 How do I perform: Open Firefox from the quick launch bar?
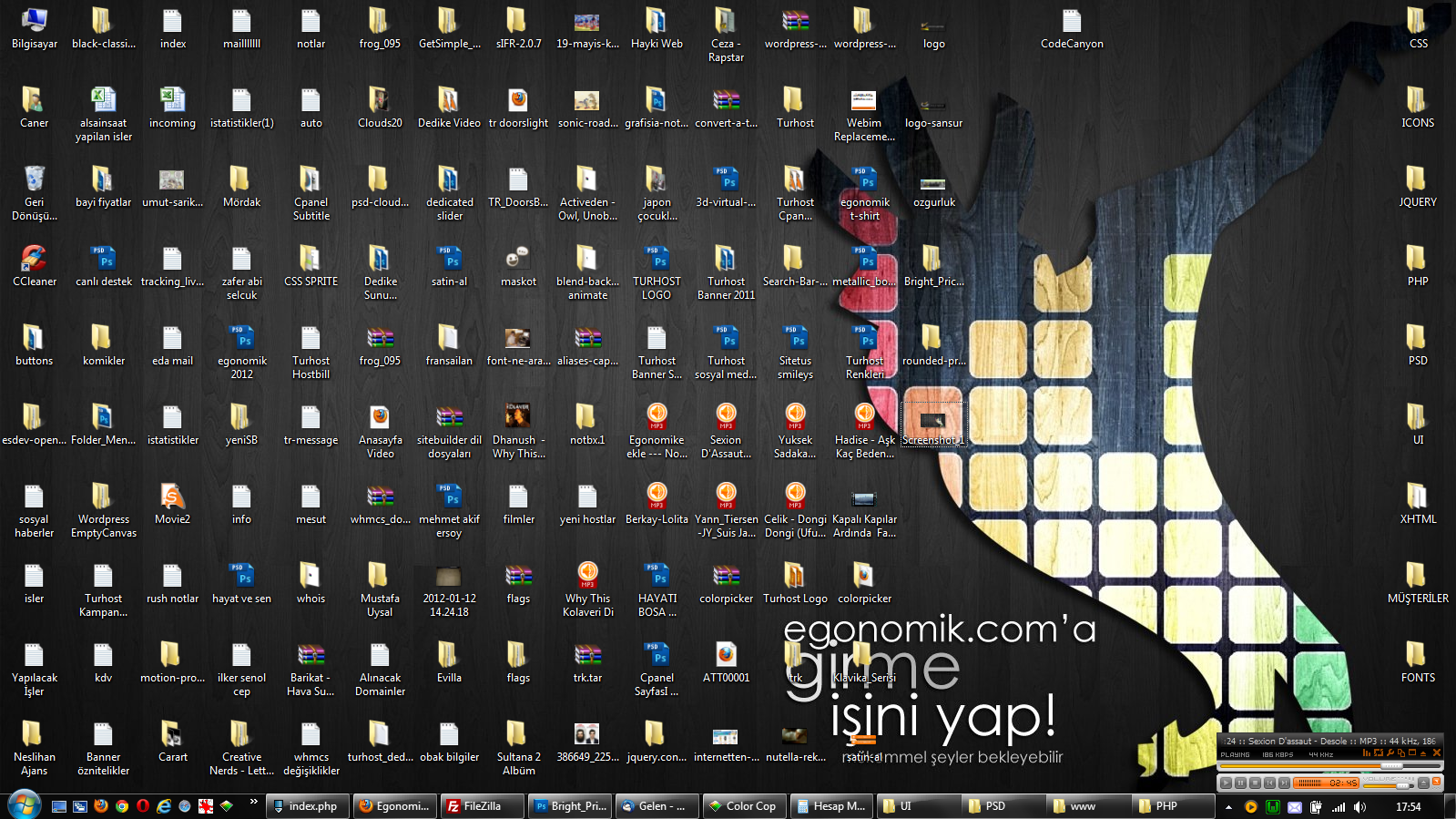tap(100, 806)
